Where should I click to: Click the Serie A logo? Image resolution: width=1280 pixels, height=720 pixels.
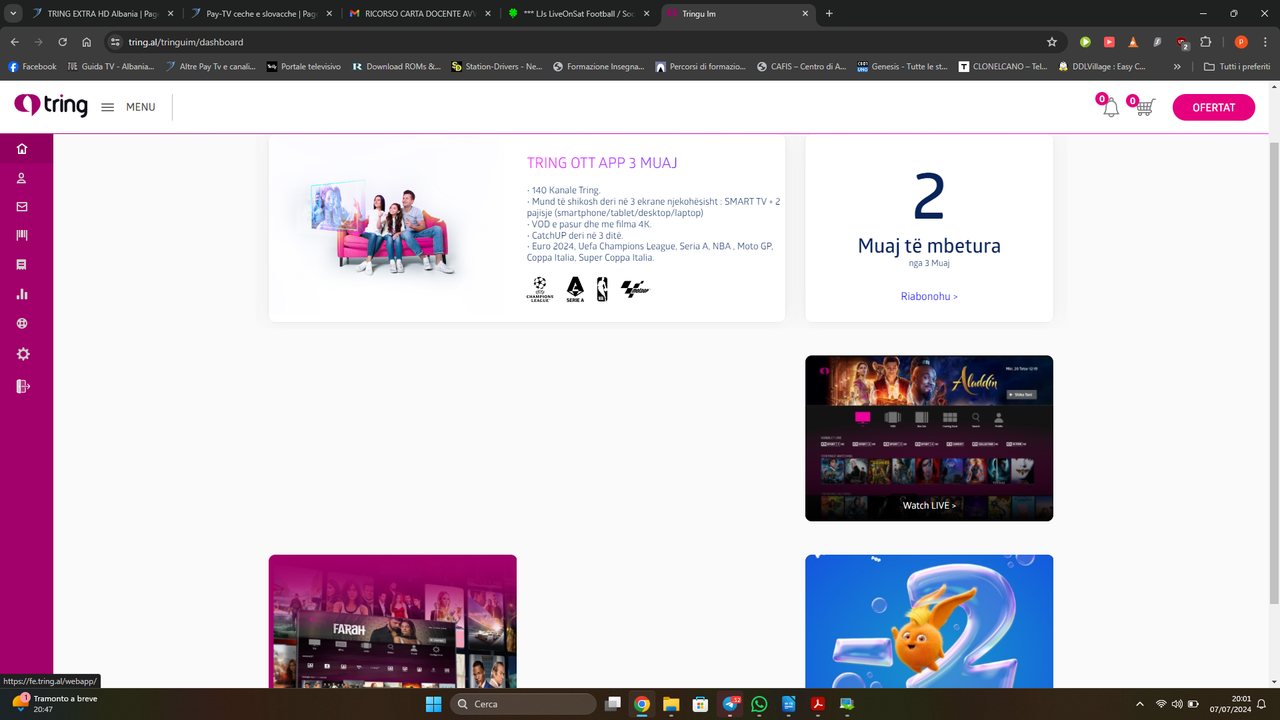click(x=575, y=289)
